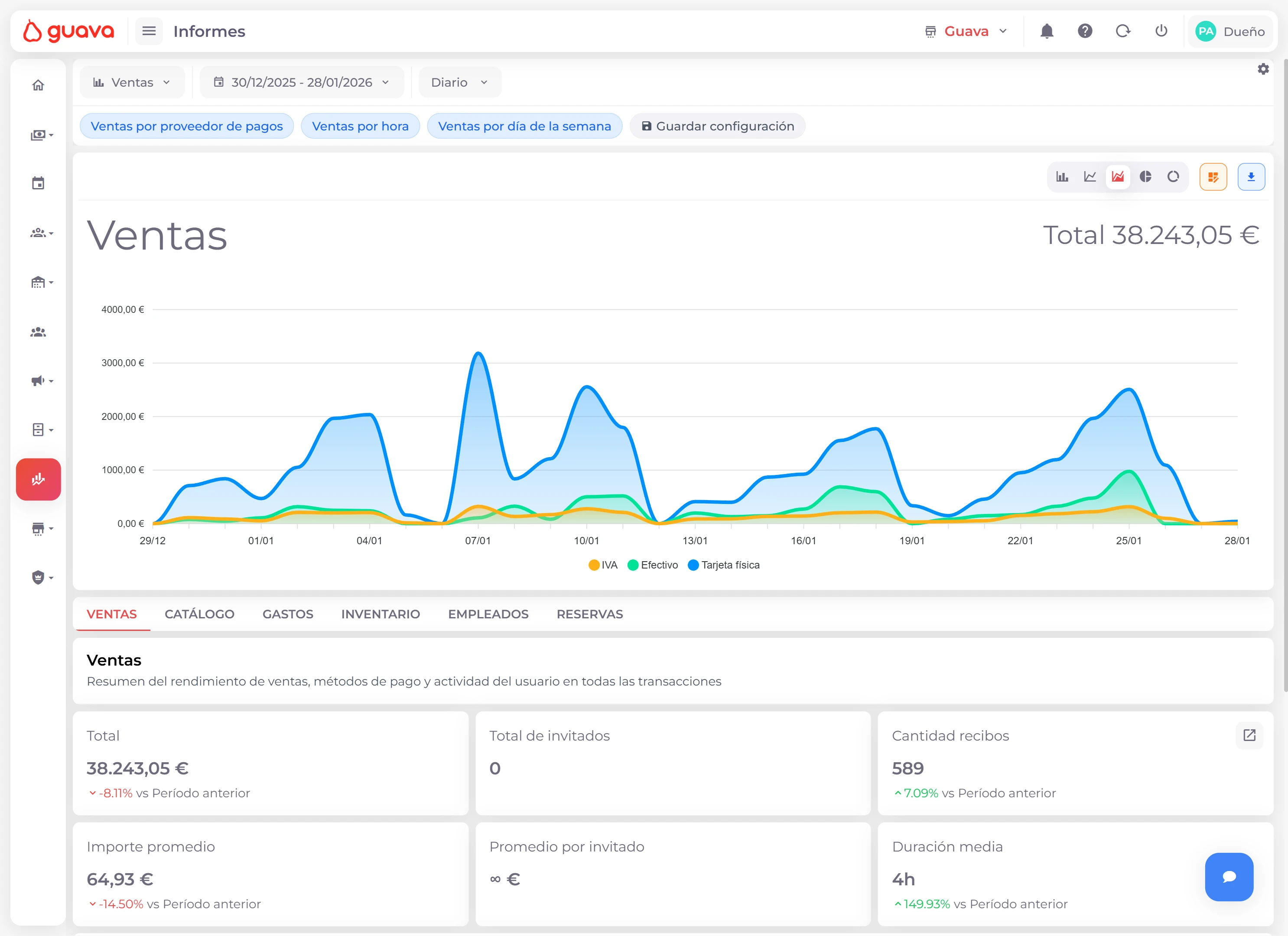The height and width of the screenshot is (936, 1288).
Task: Toggle the Efectivo series in the legend
Action: coord(653,565)
